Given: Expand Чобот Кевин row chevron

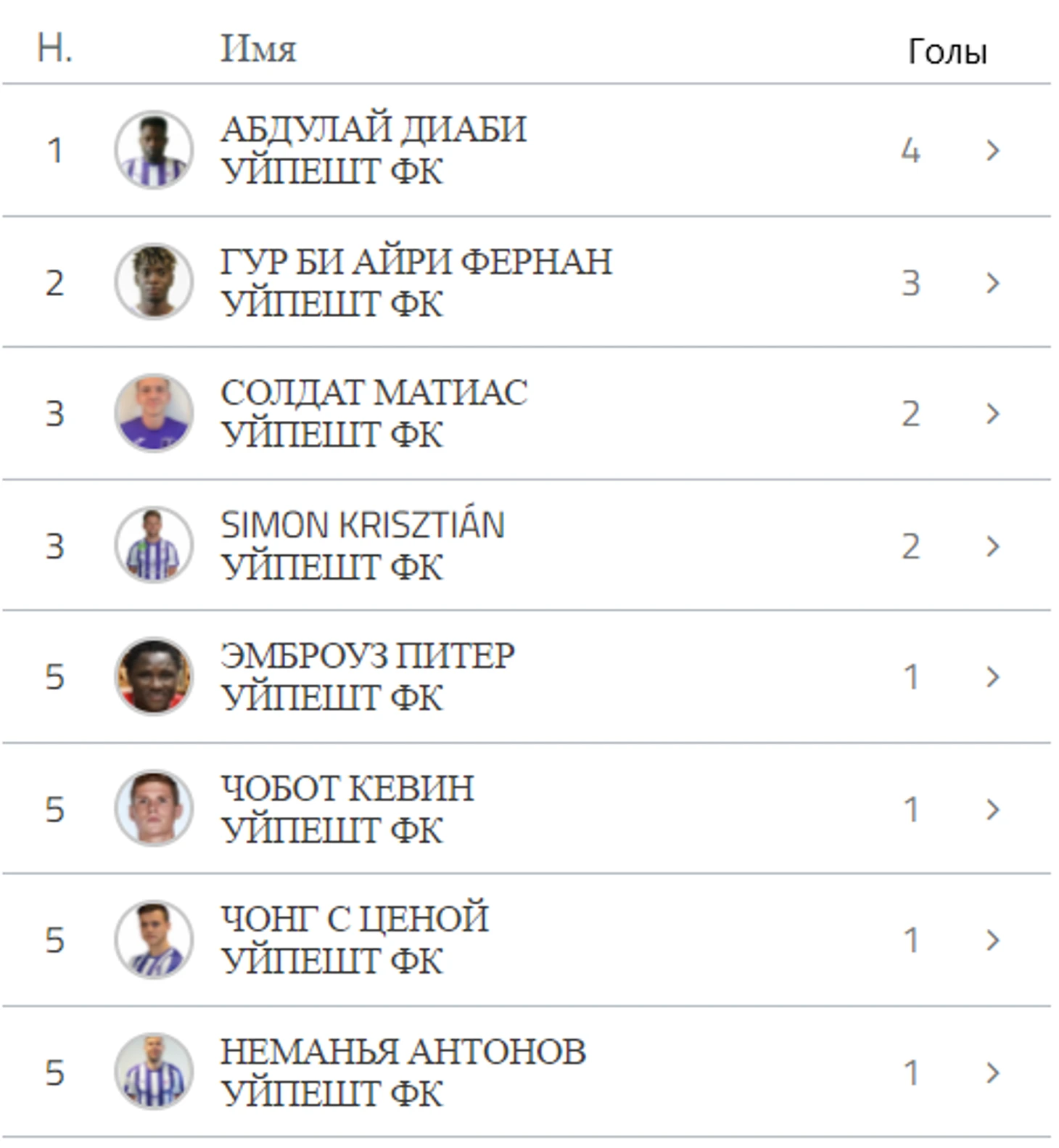Looking at the screenshot, I should 993,809.
